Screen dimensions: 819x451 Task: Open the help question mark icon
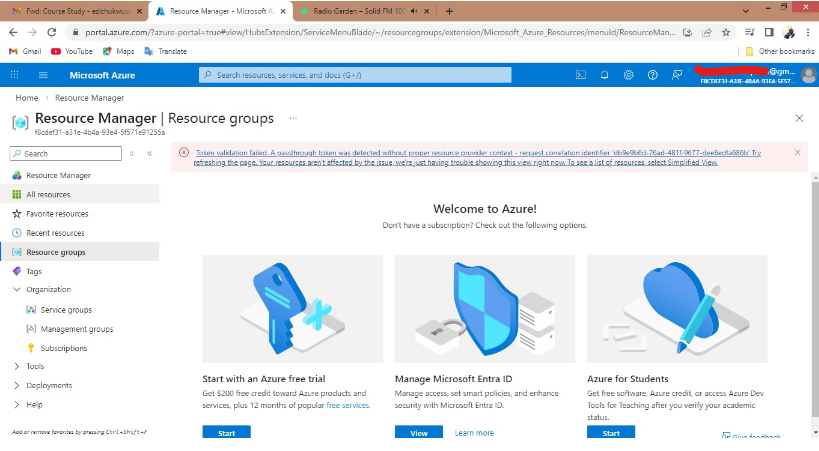[652, 75]
